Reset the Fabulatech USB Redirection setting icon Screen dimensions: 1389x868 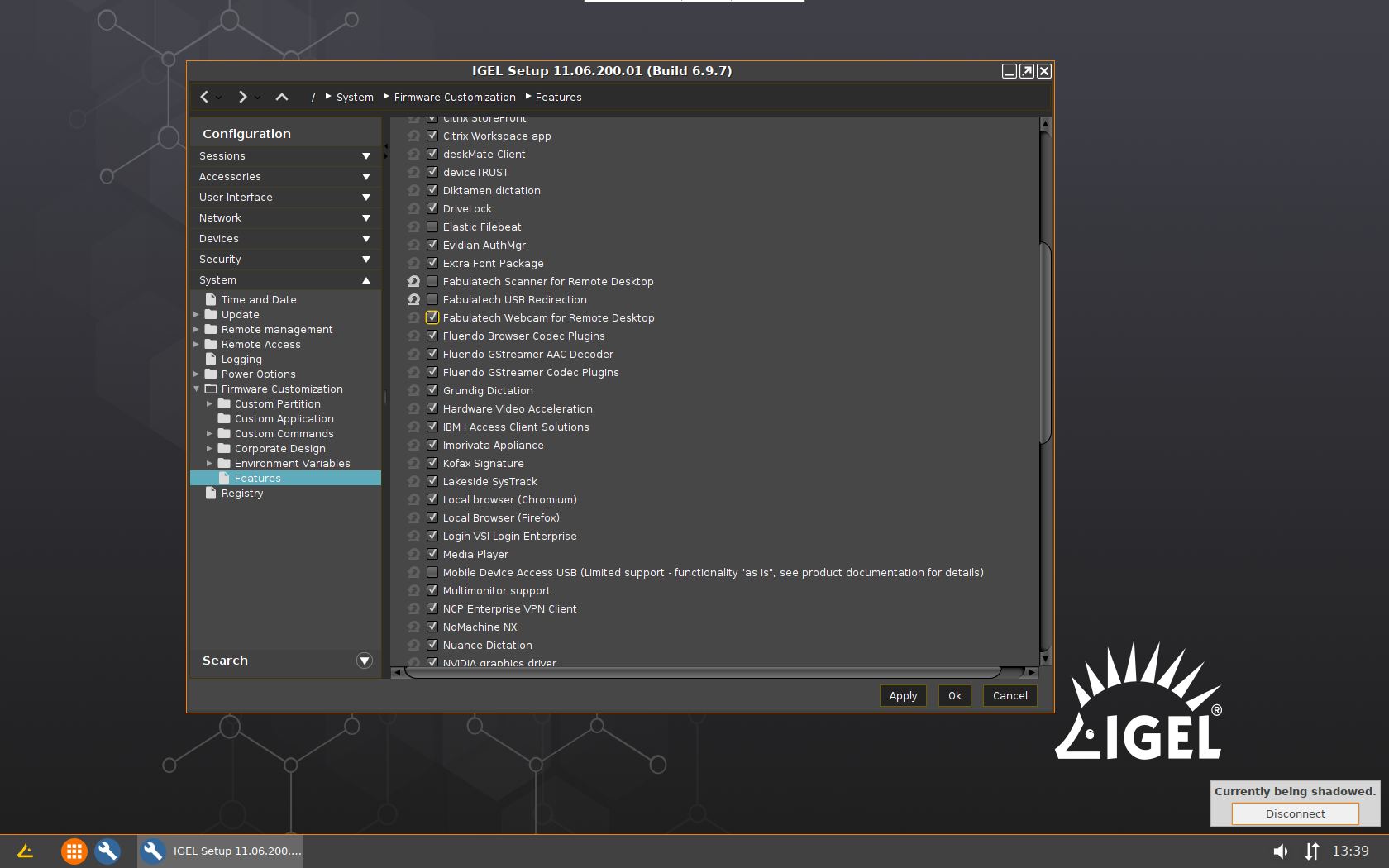tap(414, 300)
